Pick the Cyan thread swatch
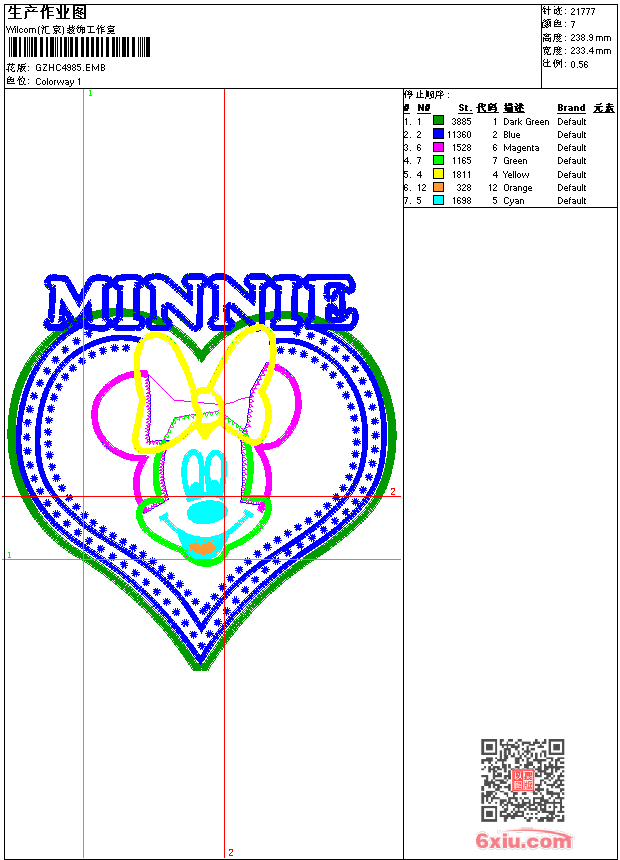The width and height of the screenshot is (620, 860). point(438,200)
